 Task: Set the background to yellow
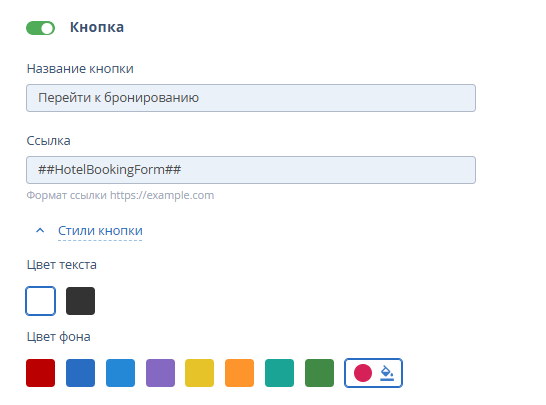[200, 373]
